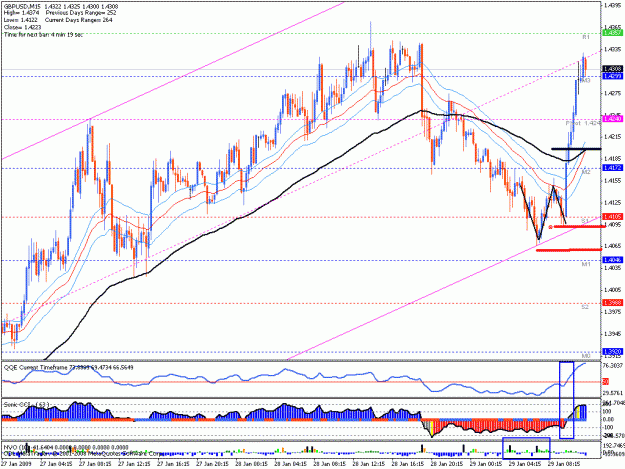
Task: Click the '28 Jan 12:15' time axis label
Action: (x=368, y=464)
